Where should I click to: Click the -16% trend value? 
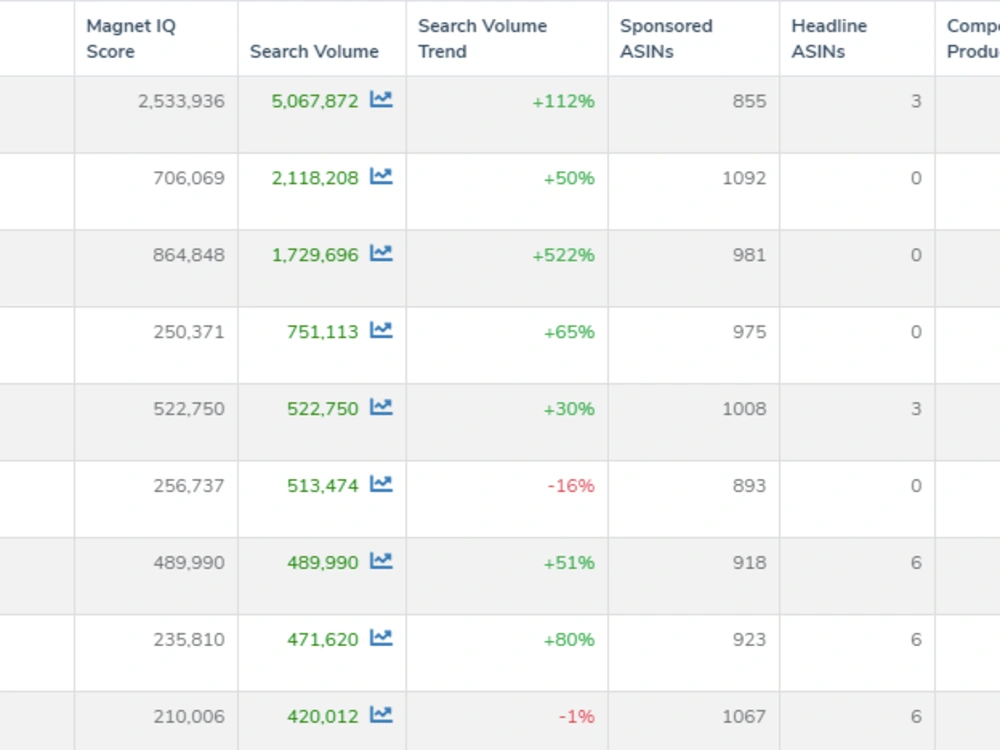point(571,486)
